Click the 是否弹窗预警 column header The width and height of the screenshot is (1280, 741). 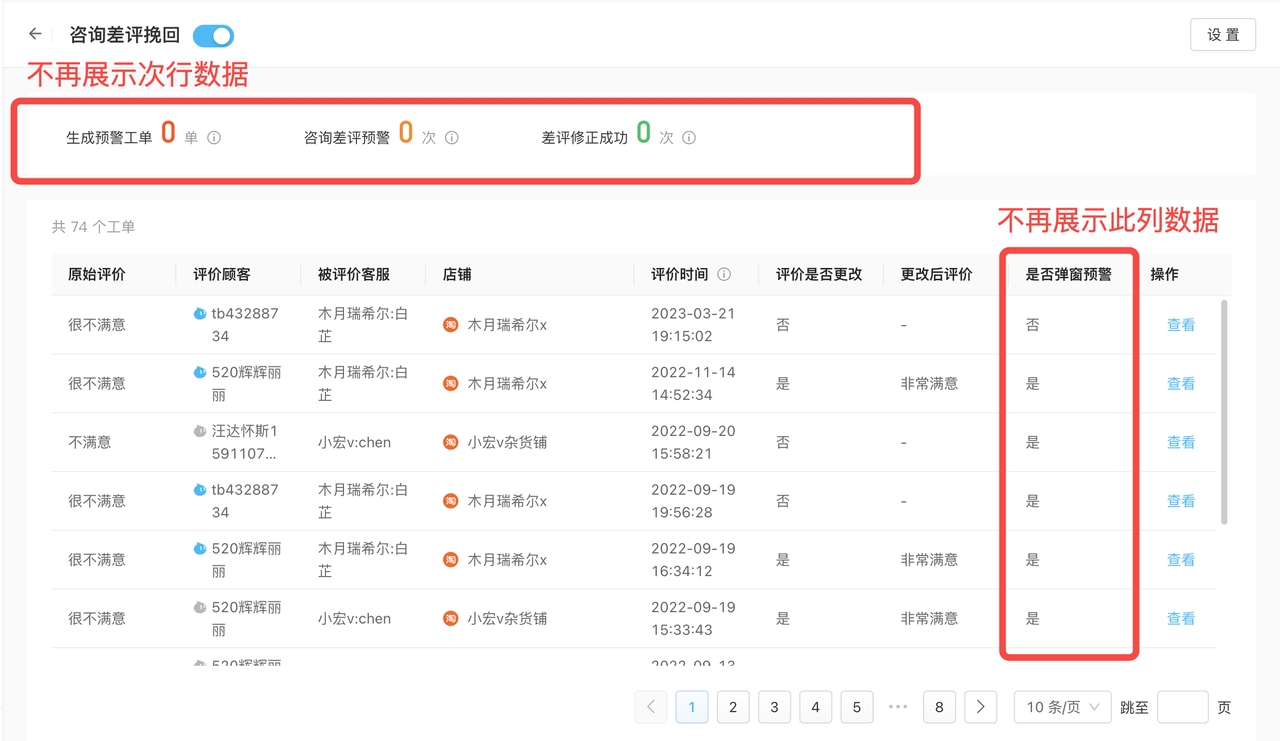point(1068,274)
